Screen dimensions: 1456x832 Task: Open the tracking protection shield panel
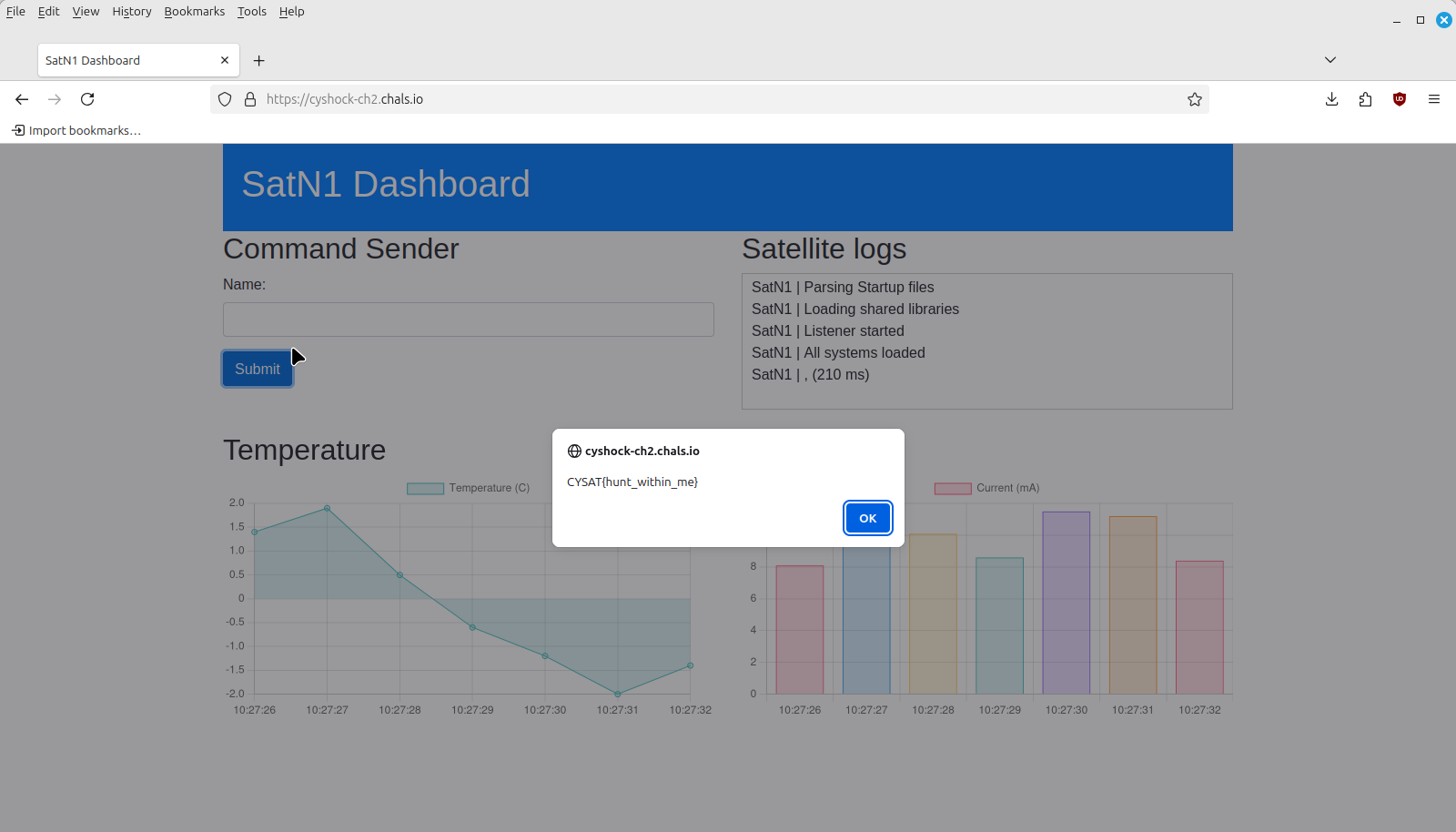pos(225,99)
